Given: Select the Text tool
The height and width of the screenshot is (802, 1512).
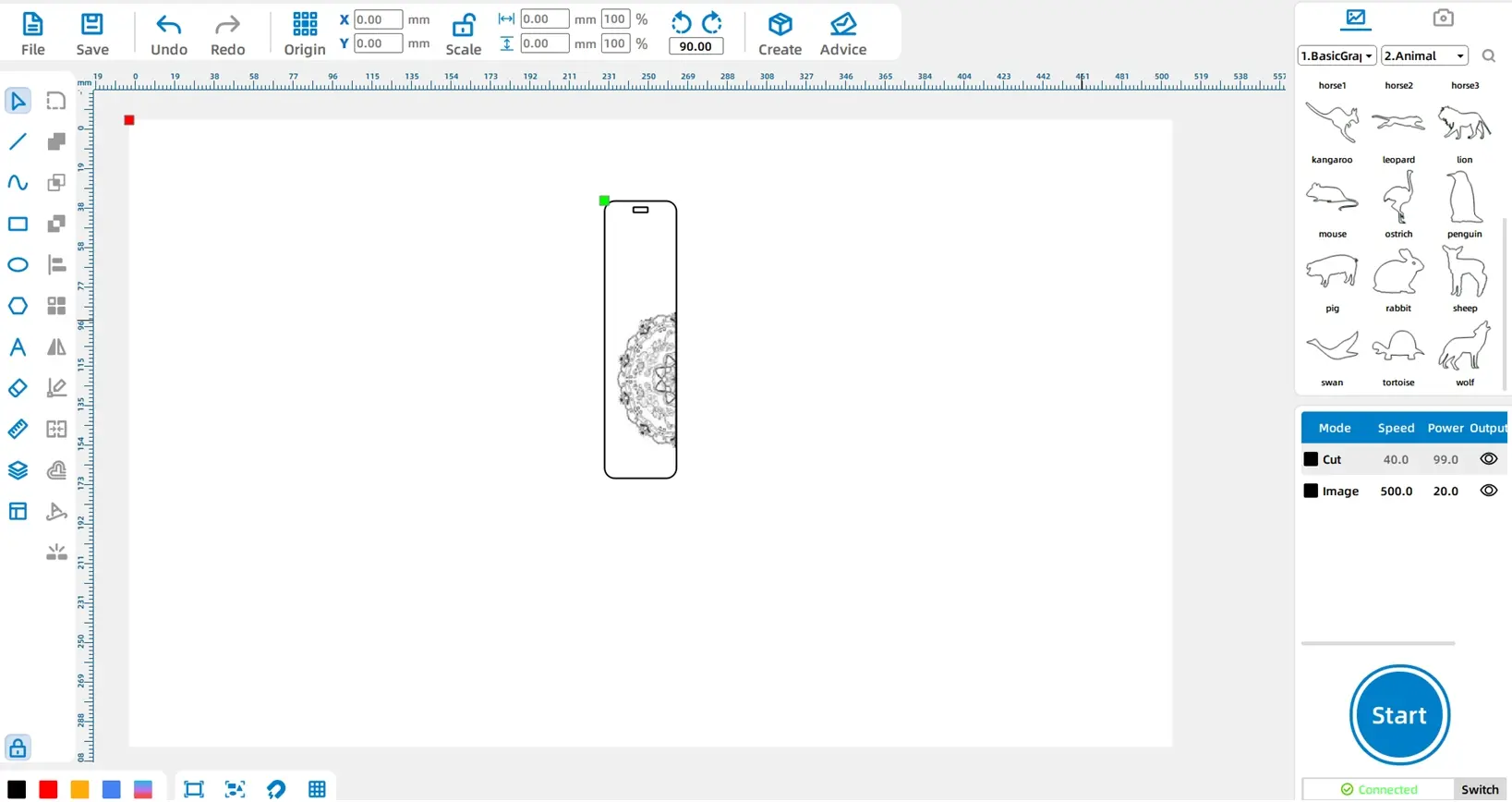Looking at the screenshot, I should coord(18,347).
